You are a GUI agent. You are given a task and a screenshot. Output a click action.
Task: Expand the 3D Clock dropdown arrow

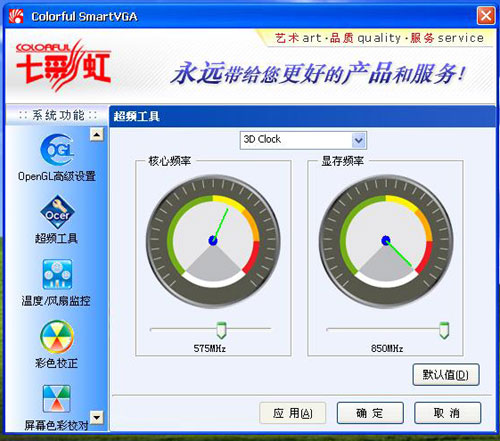point(359,140)
